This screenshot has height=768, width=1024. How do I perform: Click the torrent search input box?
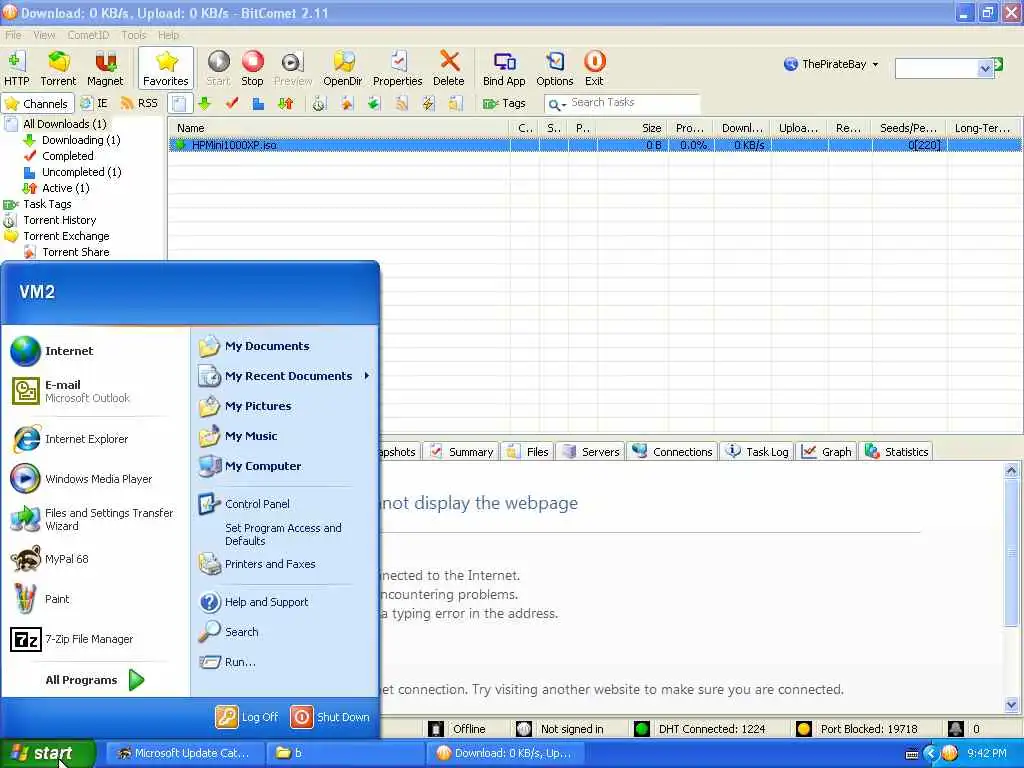(936, 68)
